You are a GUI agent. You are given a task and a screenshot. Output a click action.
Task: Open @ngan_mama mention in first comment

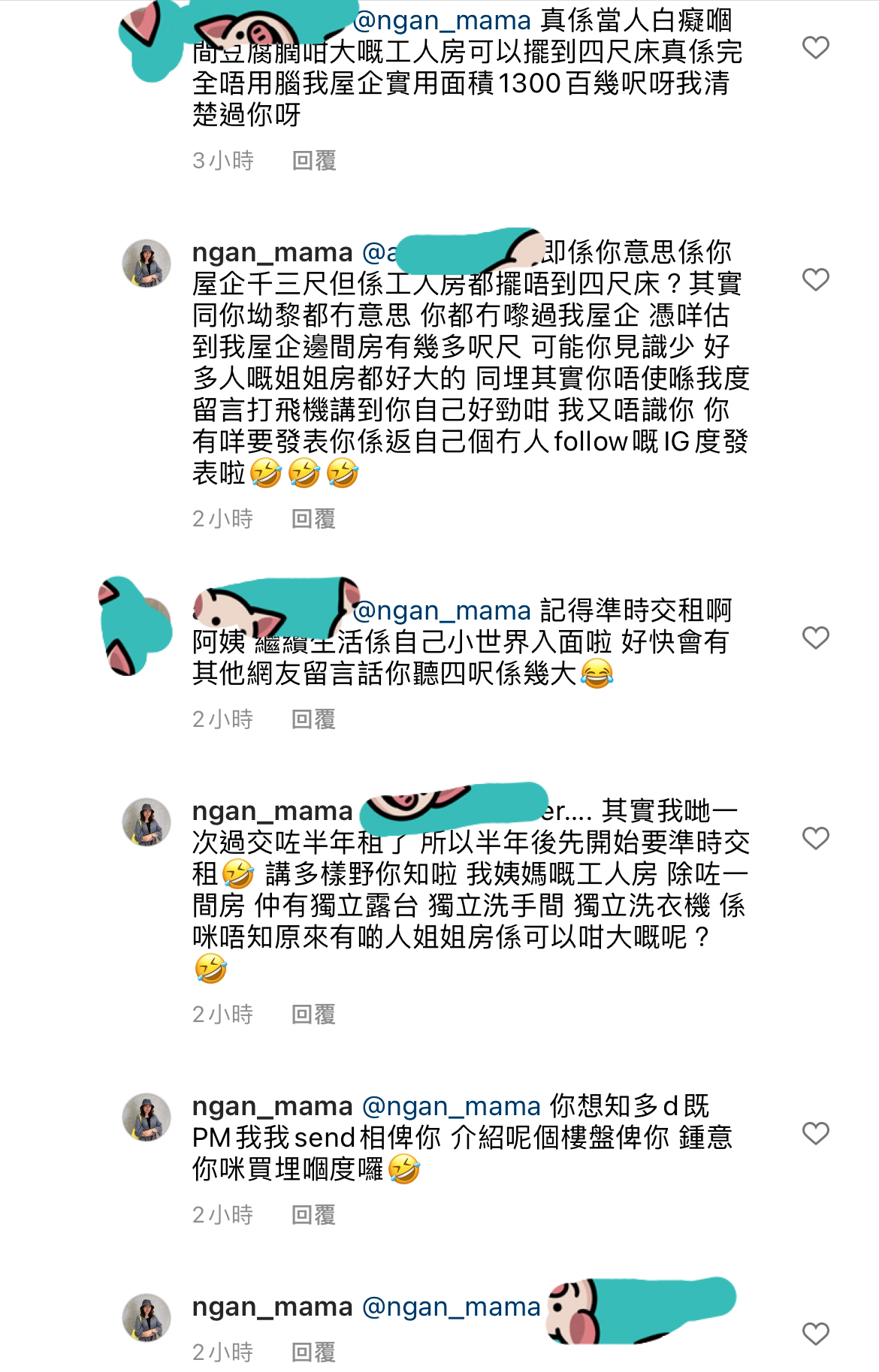[x=442, y=20]
